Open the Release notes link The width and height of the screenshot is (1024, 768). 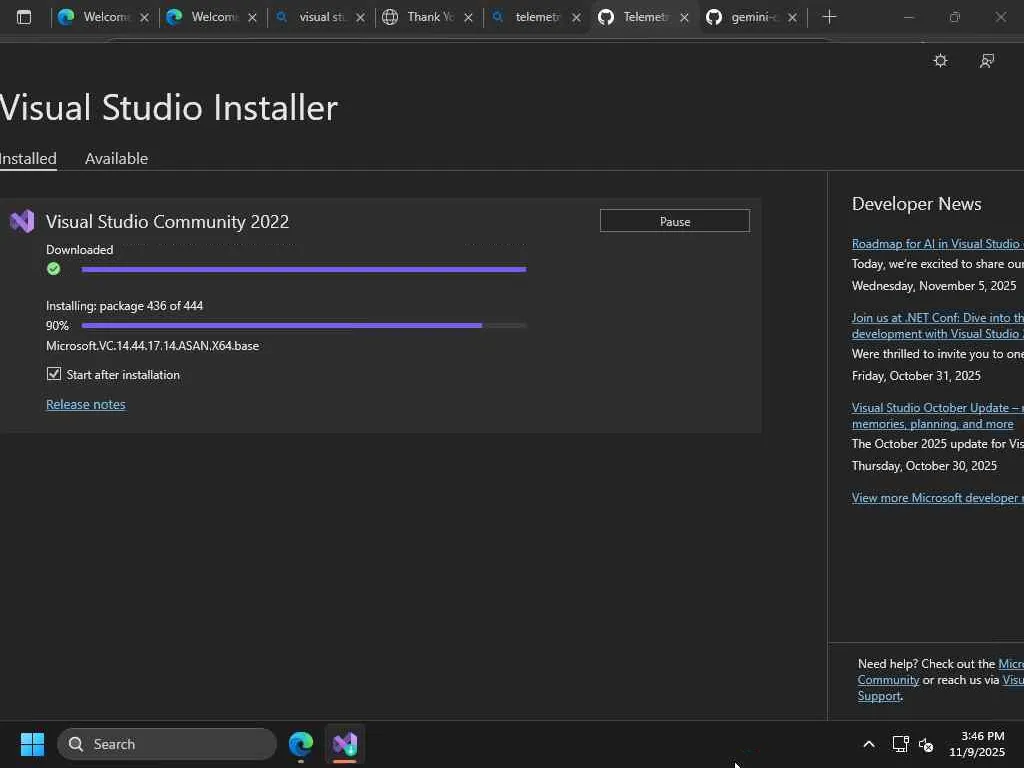point(86,404)
